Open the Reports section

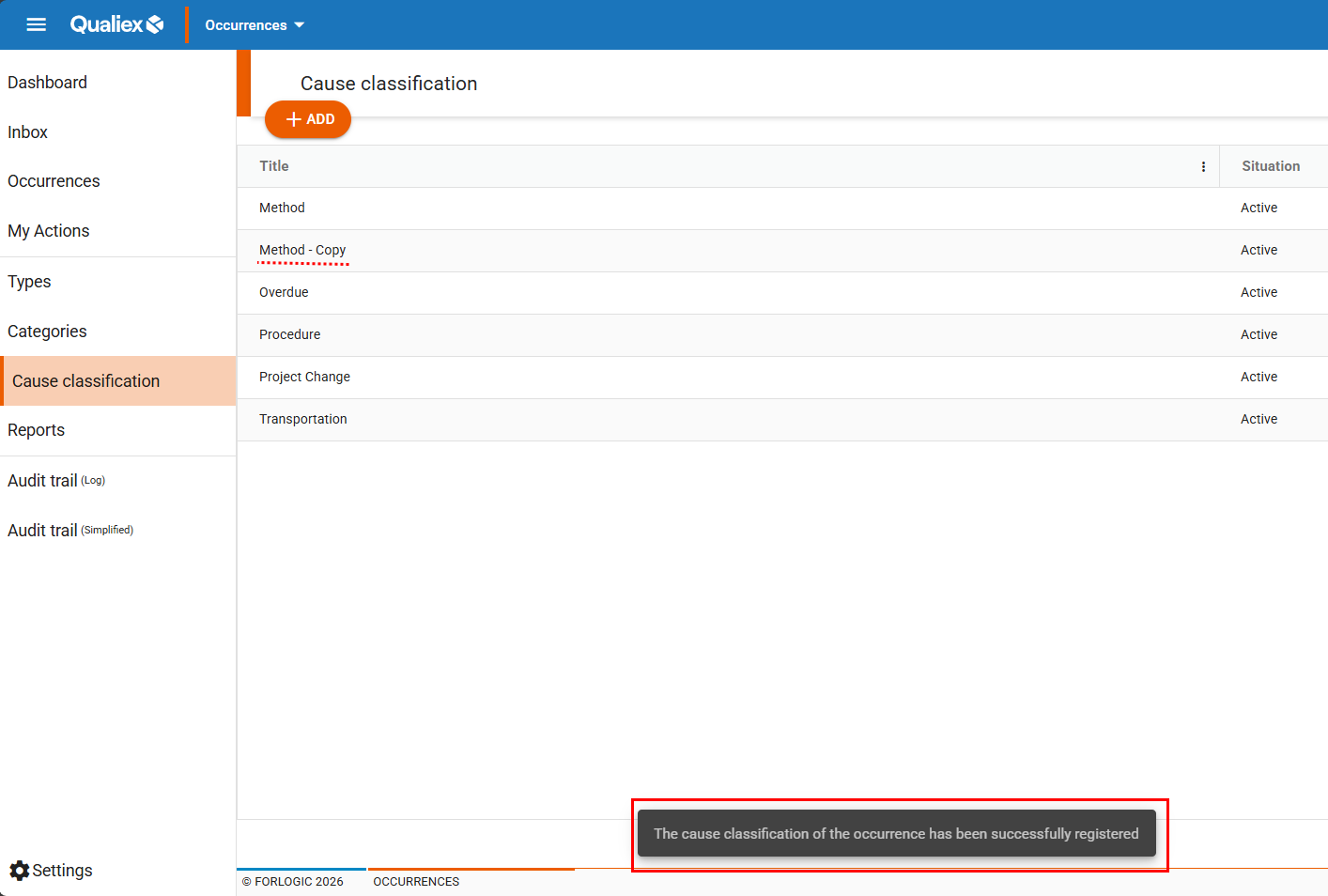[37, 430]
